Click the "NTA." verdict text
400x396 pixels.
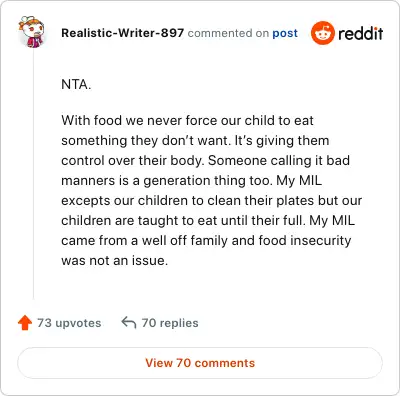tap(76, 84)
